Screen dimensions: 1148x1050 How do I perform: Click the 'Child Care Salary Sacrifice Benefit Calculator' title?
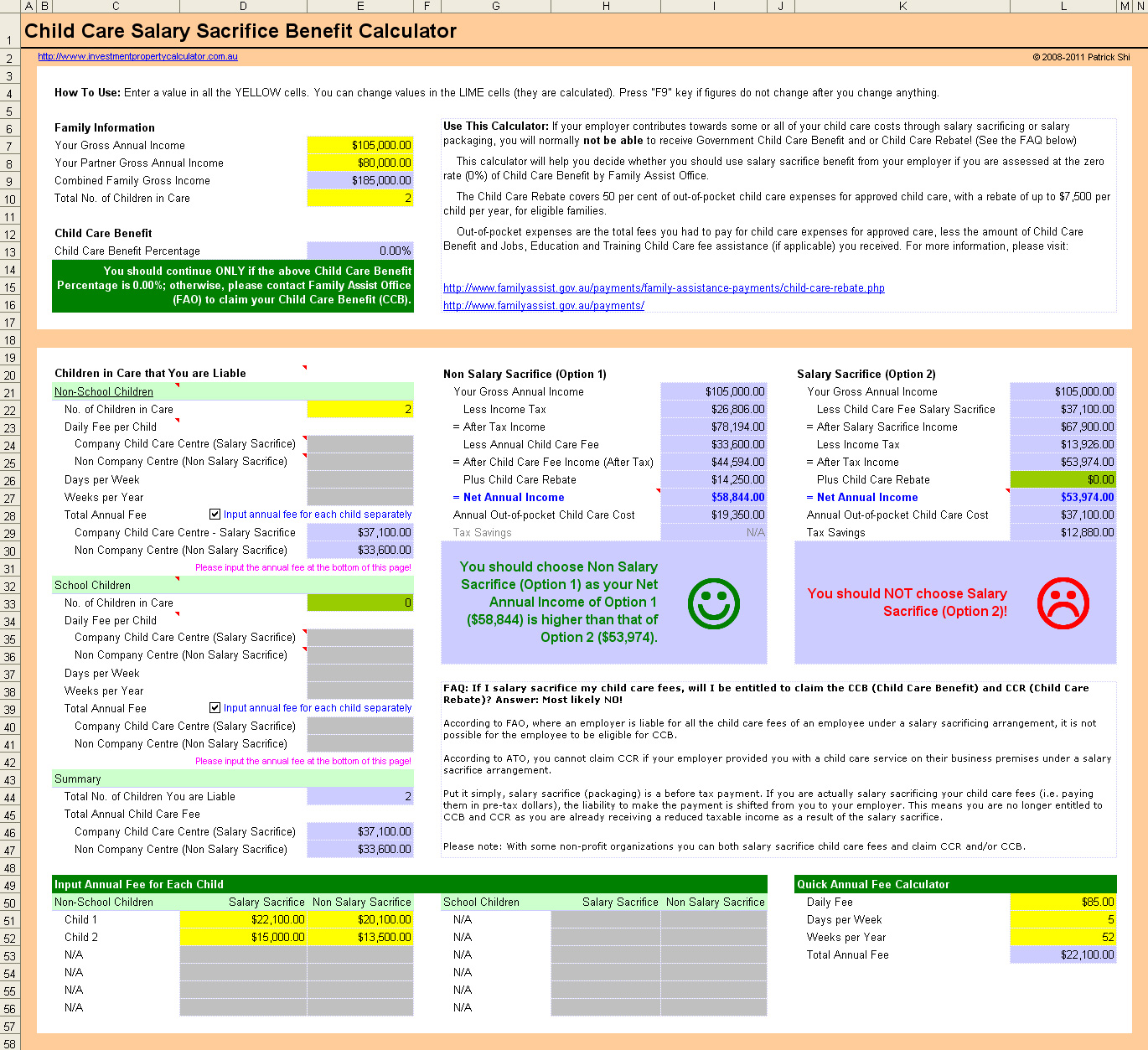240,31
